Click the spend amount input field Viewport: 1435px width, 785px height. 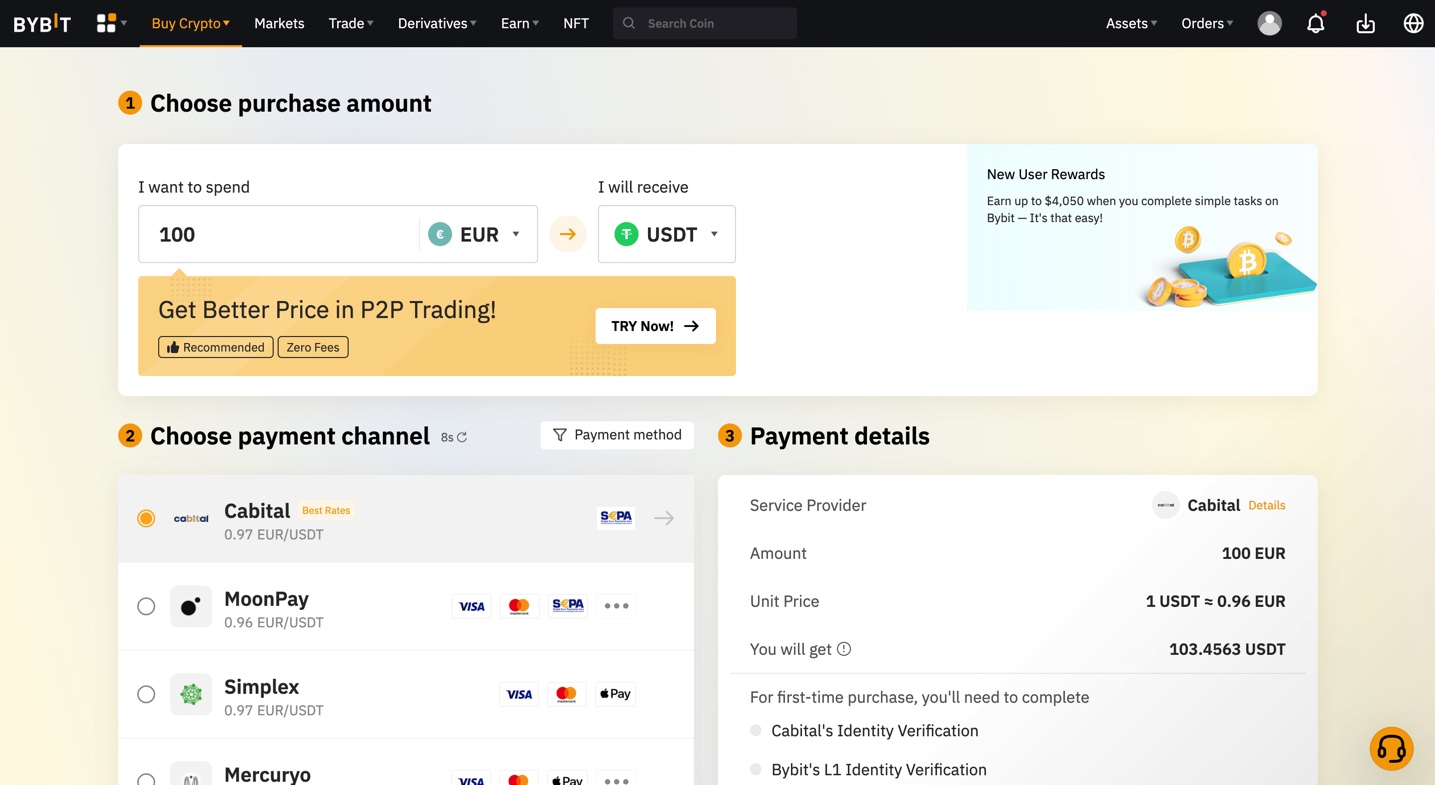point(279,234)
